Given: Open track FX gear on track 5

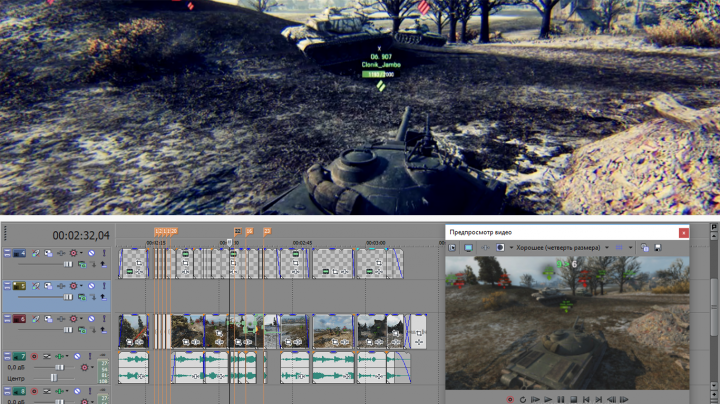Looking at the screenshot, I should [73, 286].
